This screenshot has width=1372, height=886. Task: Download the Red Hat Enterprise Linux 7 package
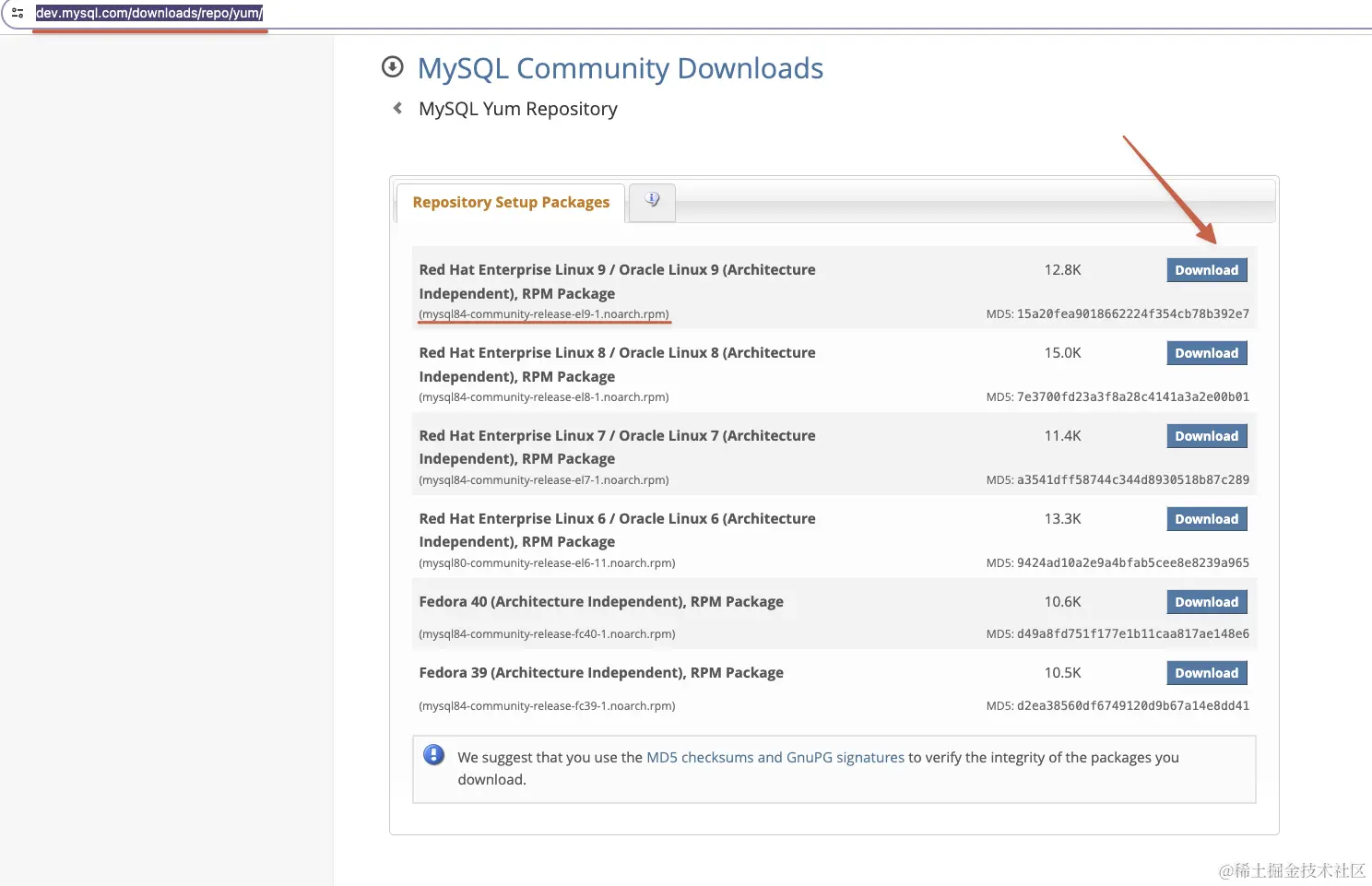[x=1206, y=436]
